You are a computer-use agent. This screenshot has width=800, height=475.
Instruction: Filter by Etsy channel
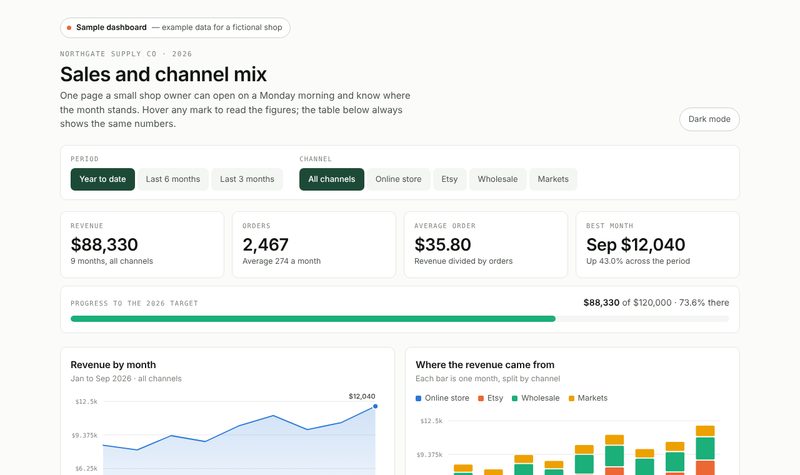[449, 179]
